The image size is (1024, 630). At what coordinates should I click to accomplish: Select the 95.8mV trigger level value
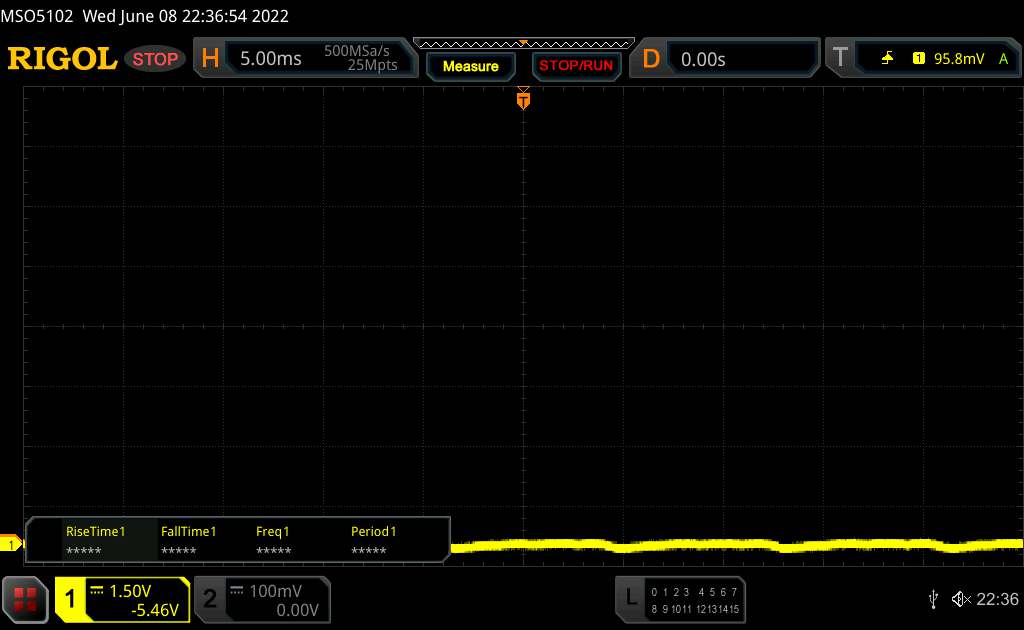click(959, 59)
